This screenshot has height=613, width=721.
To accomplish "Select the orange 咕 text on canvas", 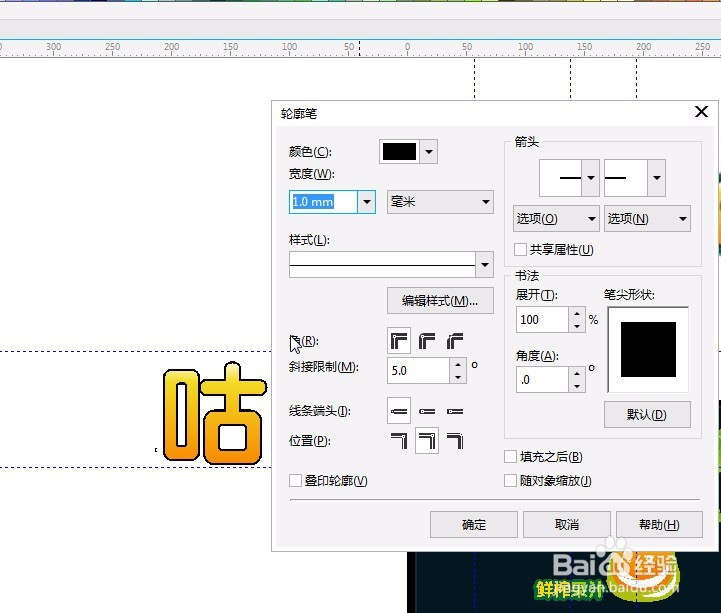I will (215, 413).
